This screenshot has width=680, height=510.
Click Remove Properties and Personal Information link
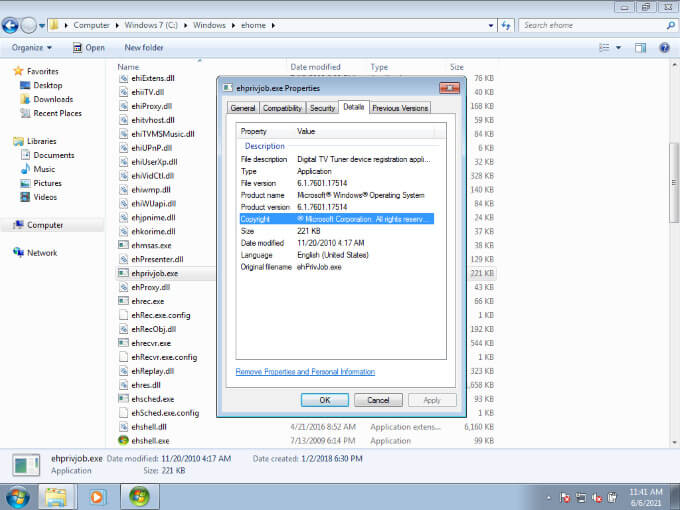pos(305,372)
